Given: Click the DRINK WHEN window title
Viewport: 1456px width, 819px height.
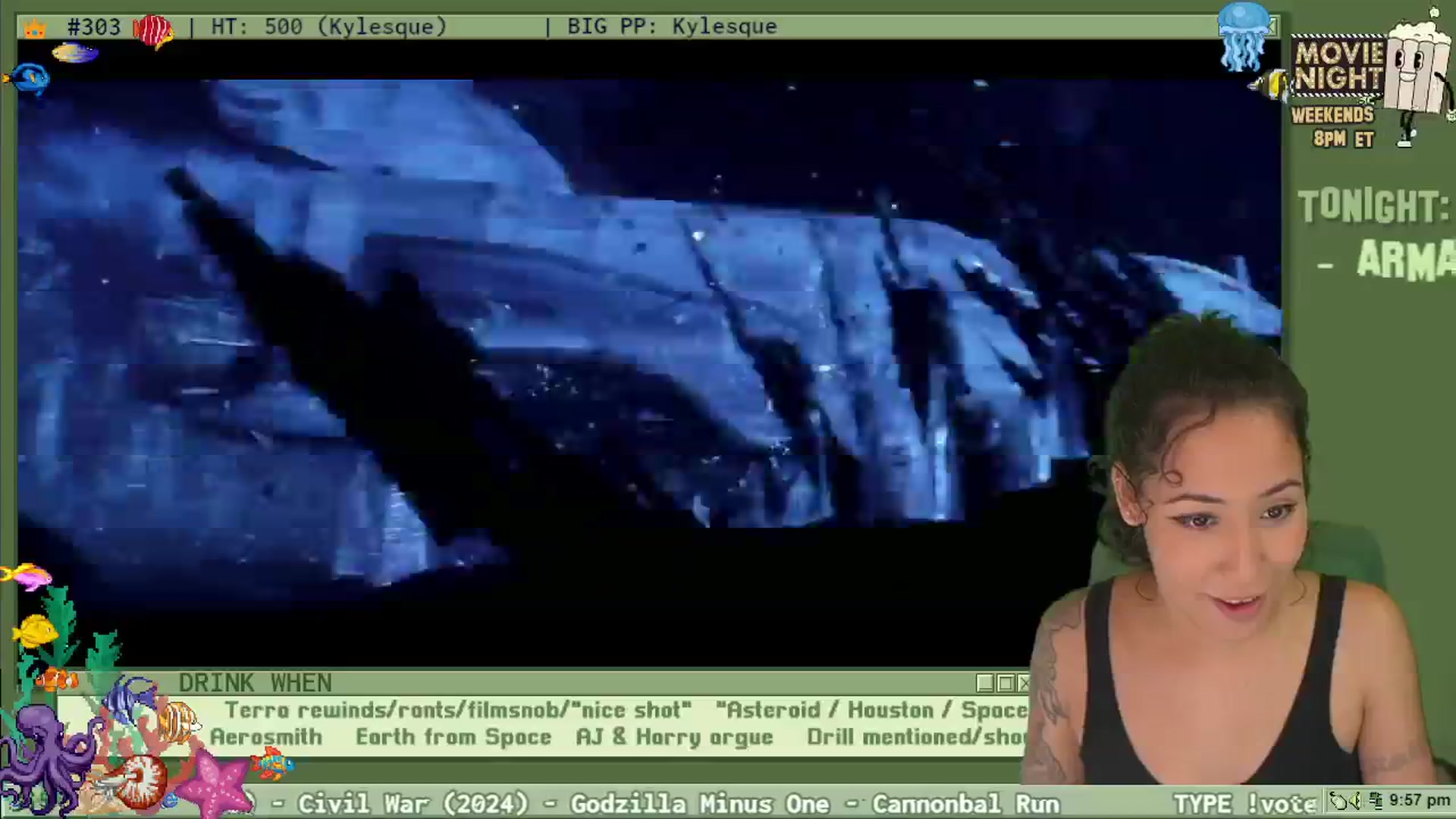Looking at the screenshot, I should (x=255, y=683).
